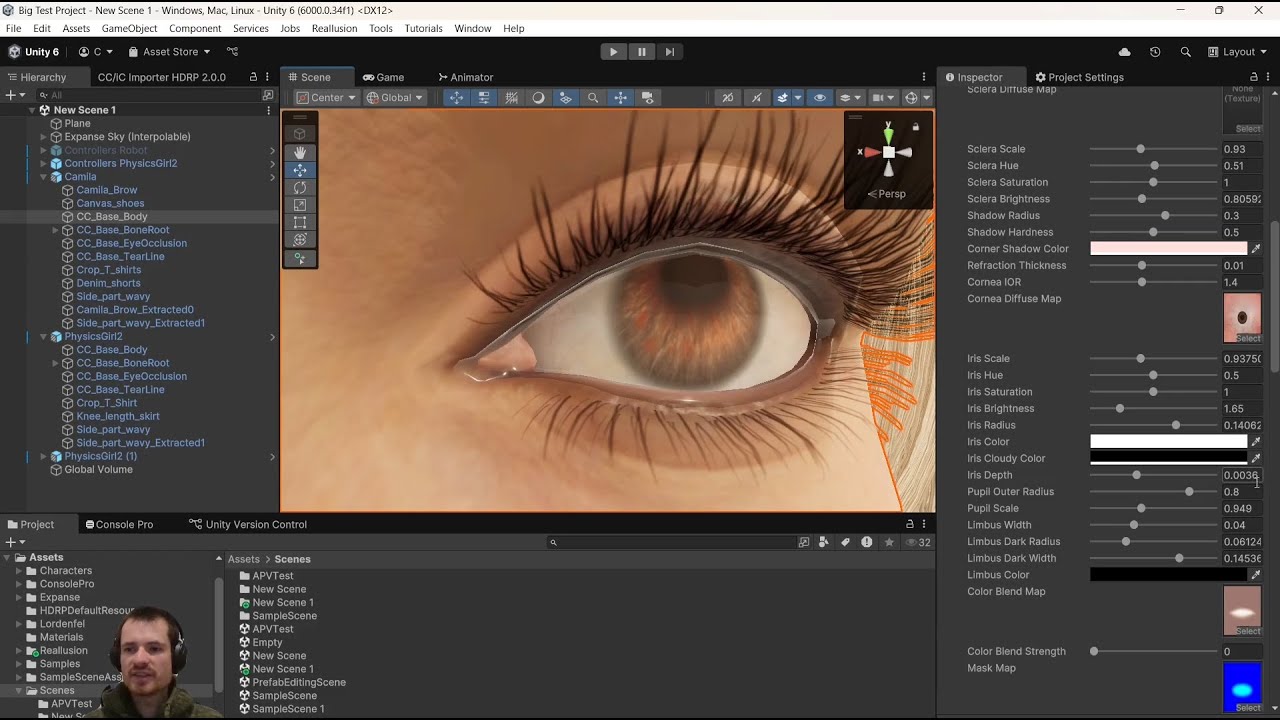Screen dimensions: 1280x720
Task: Open the Undo History icon
Action: tap(1155, 52)
